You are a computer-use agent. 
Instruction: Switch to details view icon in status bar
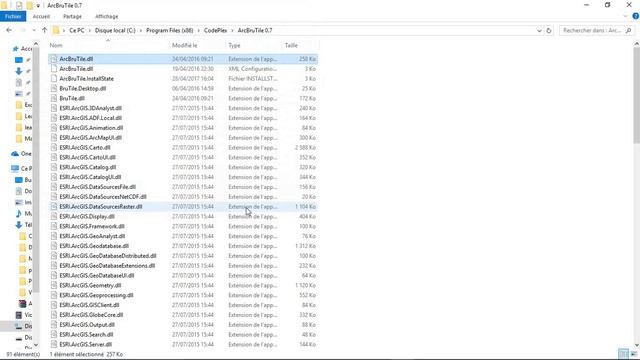[x=623, y=353]
